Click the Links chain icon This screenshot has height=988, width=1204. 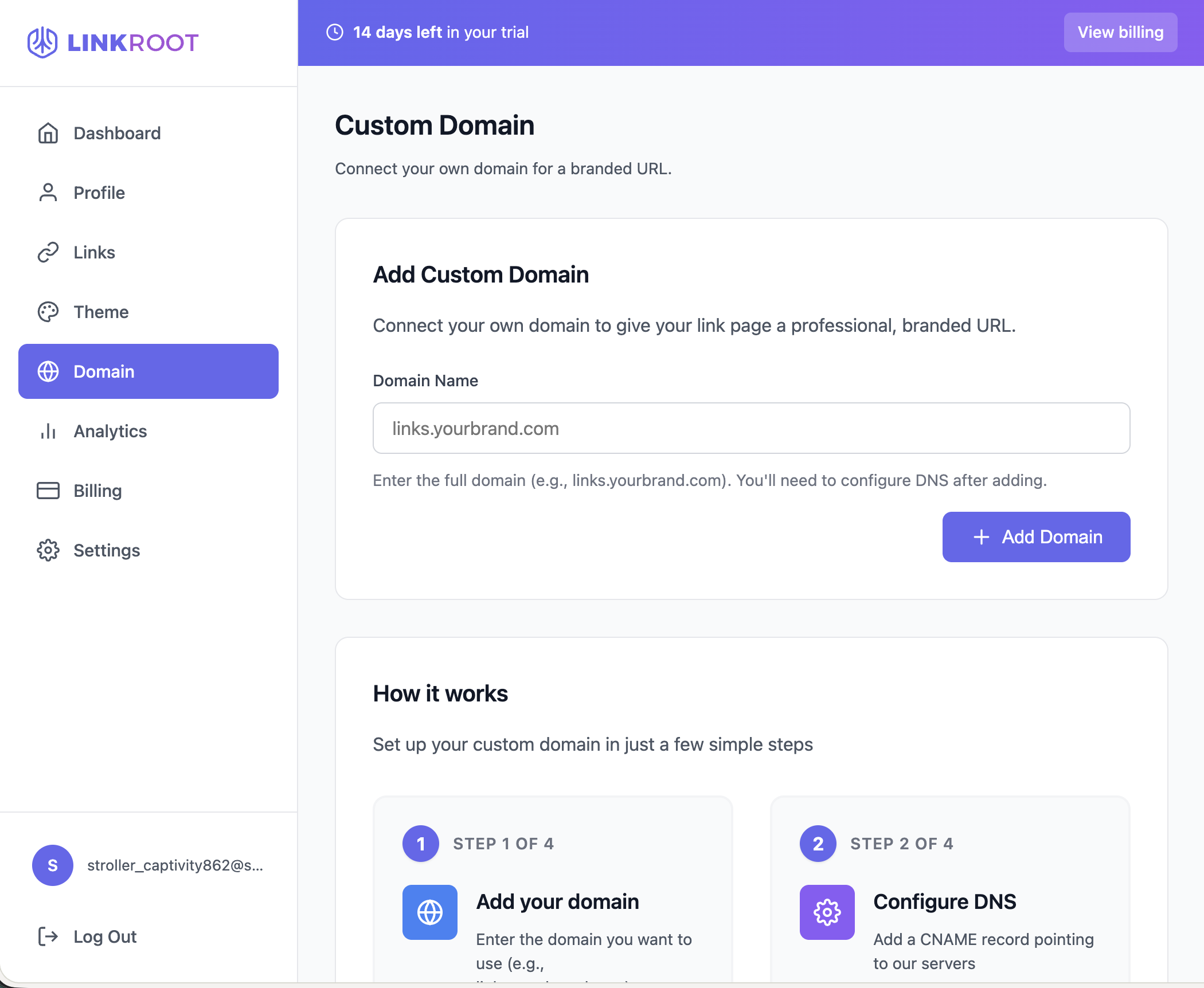tap(48, 252)
